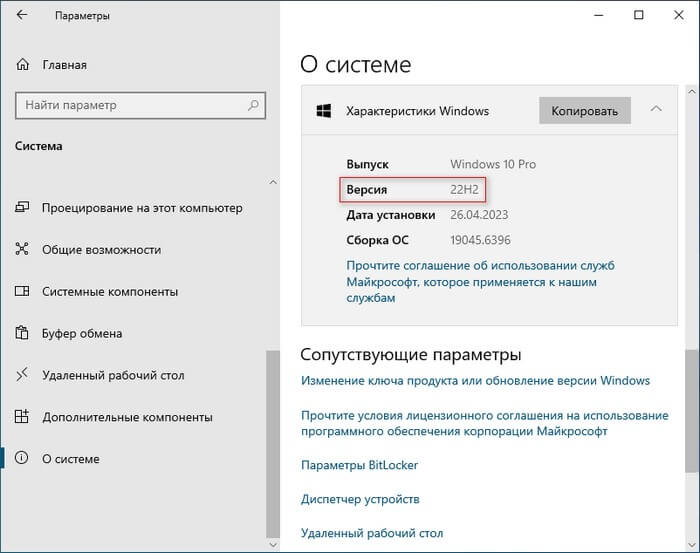This screenshot has height=553, width=700.
Task: Collapse the Характеристики Windows section chevron
Action: click(656, 110)
